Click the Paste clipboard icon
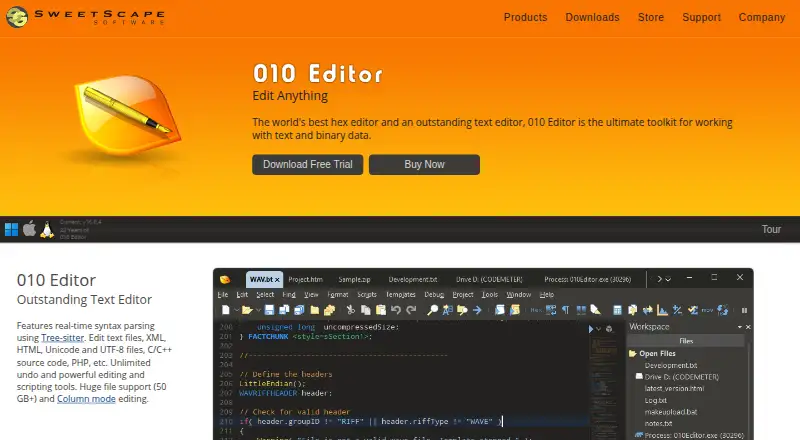 click(x=381, y=310)
